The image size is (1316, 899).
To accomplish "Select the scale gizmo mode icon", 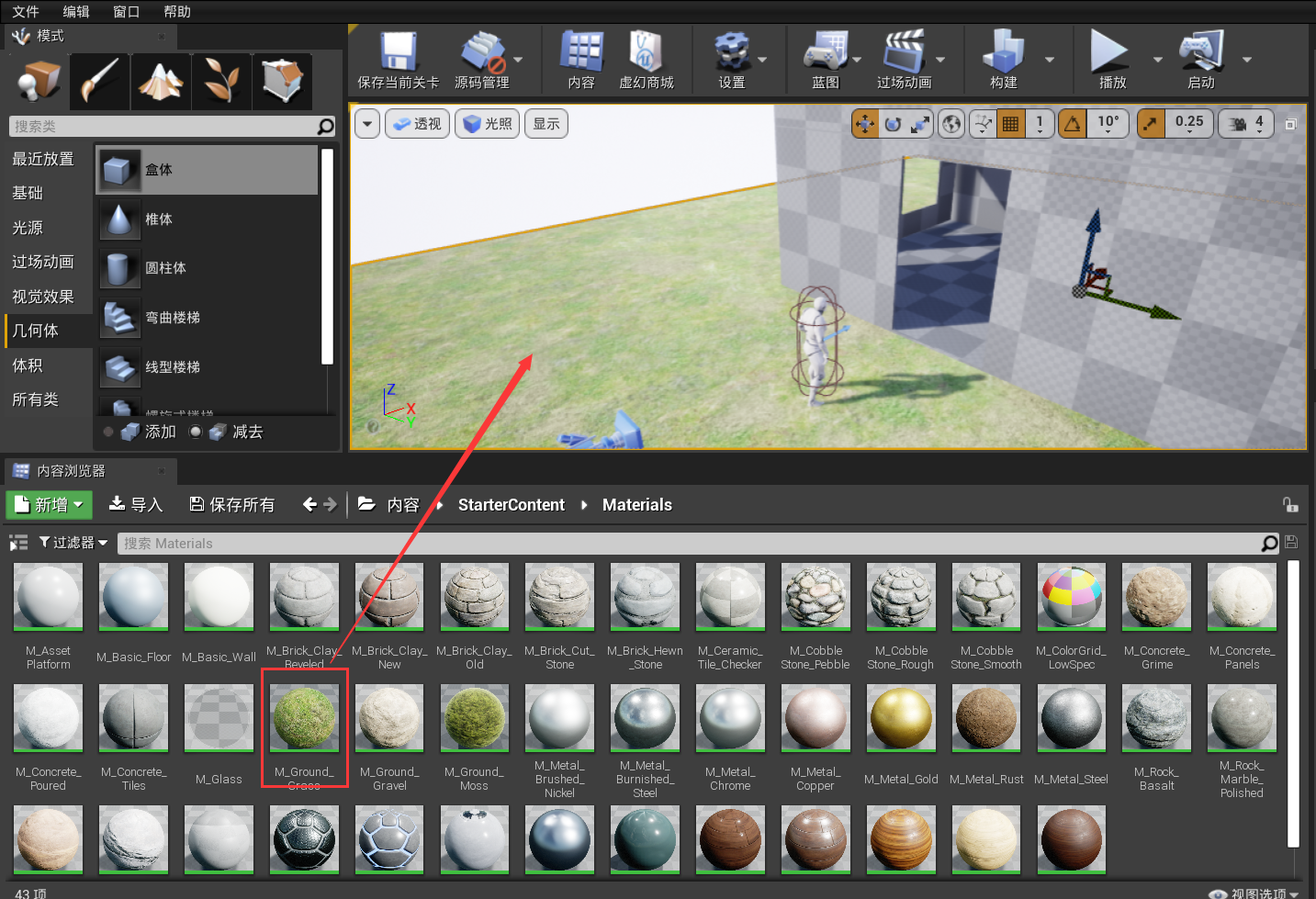I will click(920, 123).
